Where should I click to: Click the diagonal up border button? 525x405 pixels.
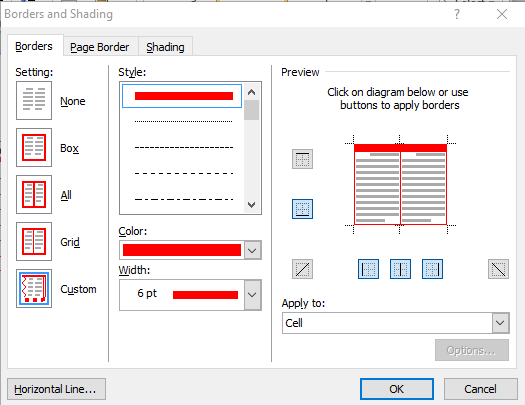click(302, 269)
